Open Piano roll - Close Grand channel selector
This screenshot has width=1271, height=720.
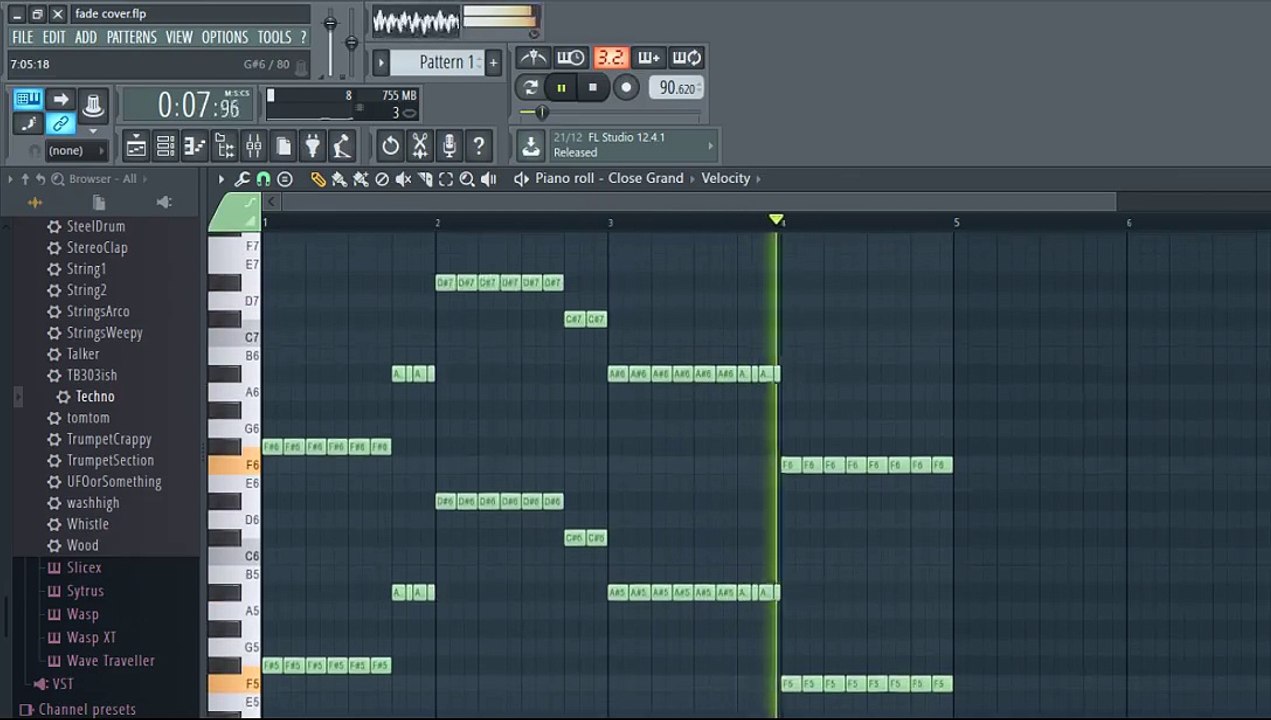point(609,178)
